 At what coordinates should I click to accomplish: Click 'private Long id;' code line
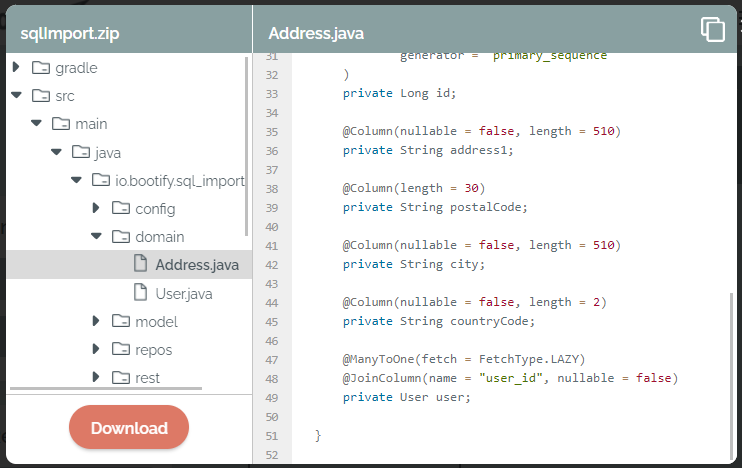[399, 93]
